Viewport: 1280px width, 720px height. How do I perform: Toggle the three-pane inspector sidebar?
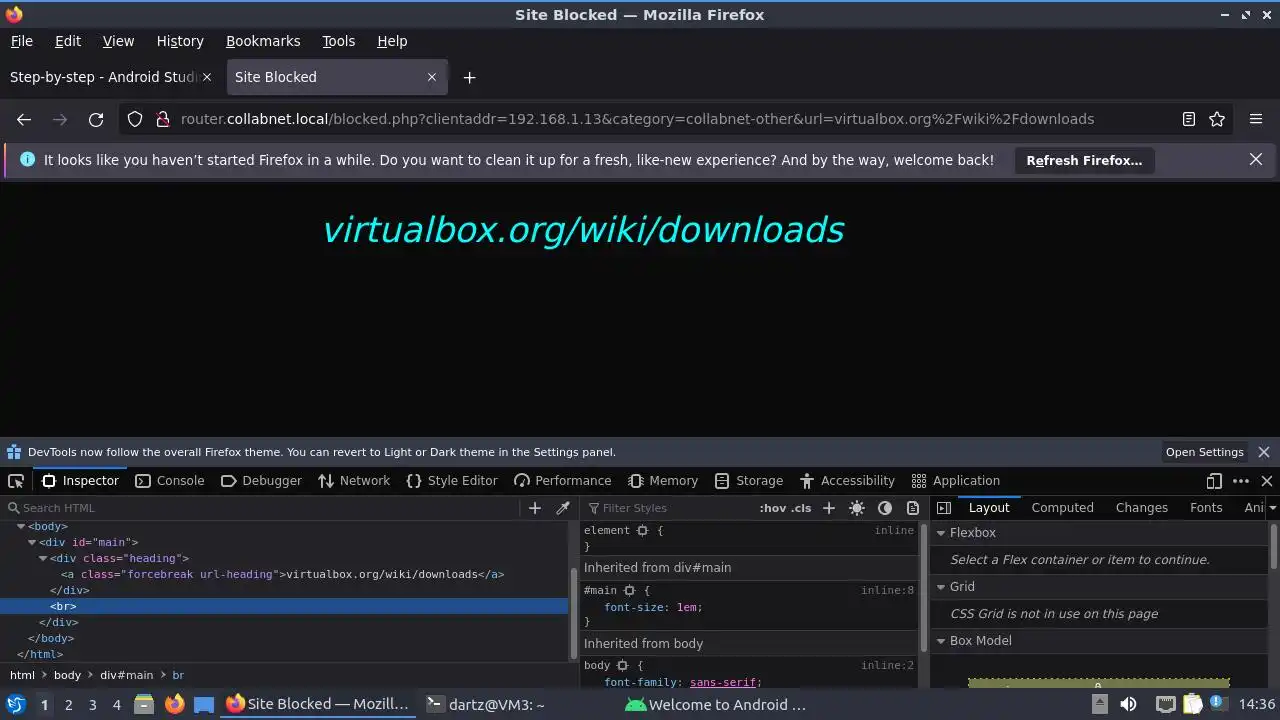click(x=943, y=508)
